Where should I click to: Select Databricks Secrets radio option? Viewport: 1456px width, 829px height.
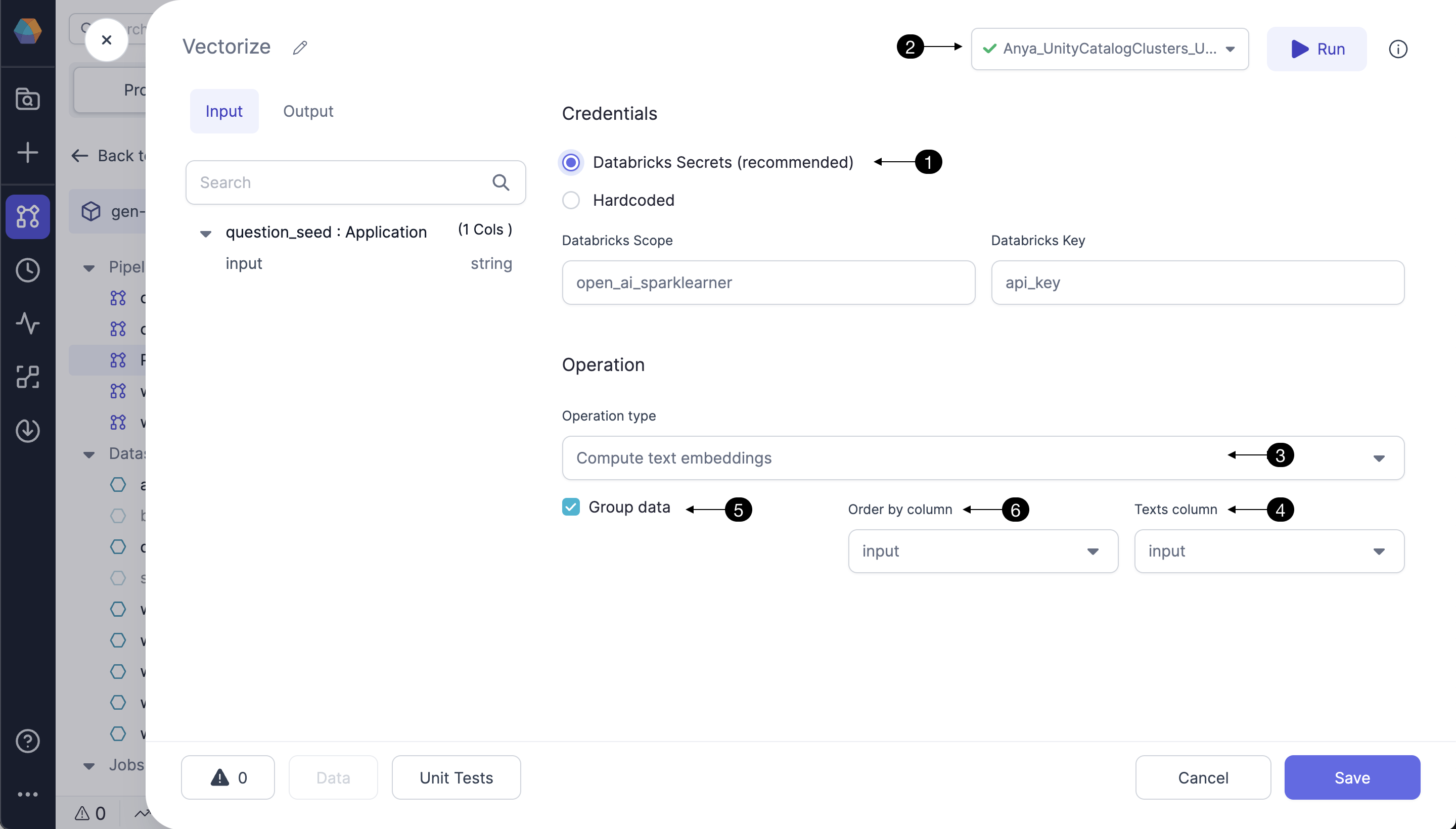(571, 162)
